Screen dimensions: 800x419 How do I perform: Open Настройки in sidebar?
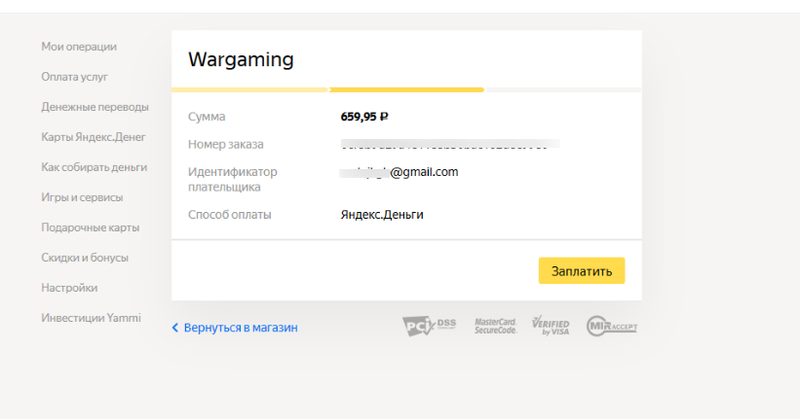[x=69, y=287]
